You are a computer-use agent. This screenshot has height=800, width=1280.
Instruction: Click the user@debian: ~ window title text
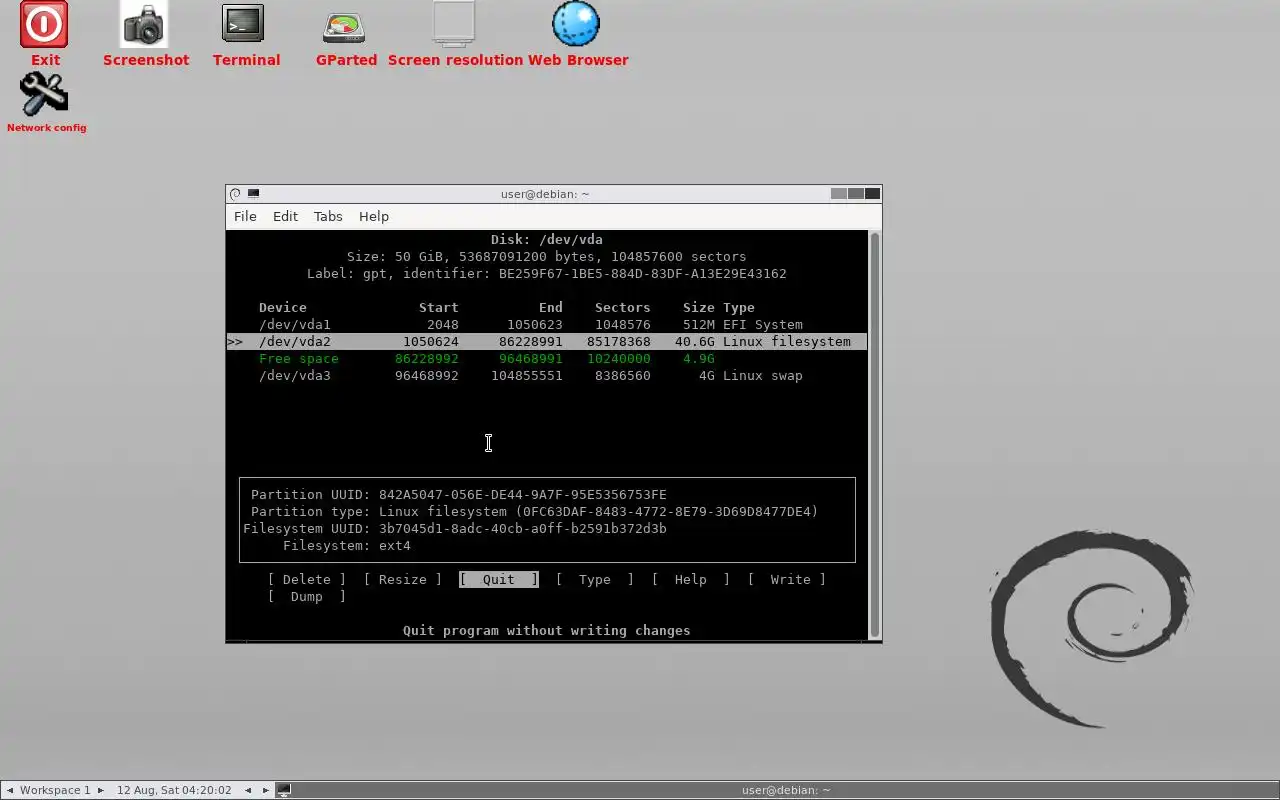(x=545, y=194)
